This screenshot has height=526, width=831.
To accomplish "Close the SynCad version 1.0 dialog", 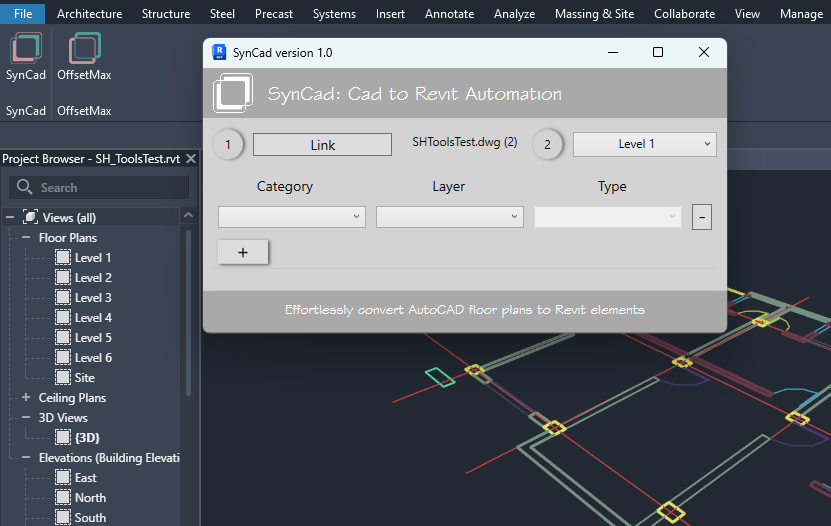I will pyautogui.click(x=704, y=52).
